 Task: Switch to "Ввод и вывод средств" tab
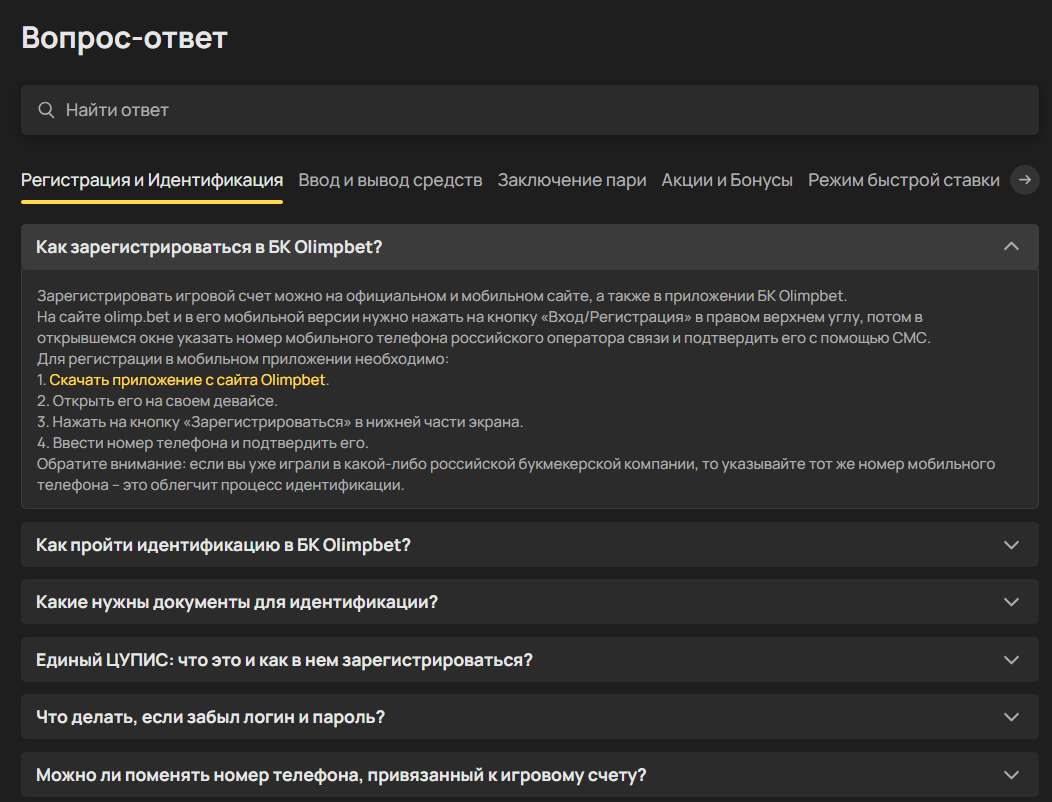point(390,180)
